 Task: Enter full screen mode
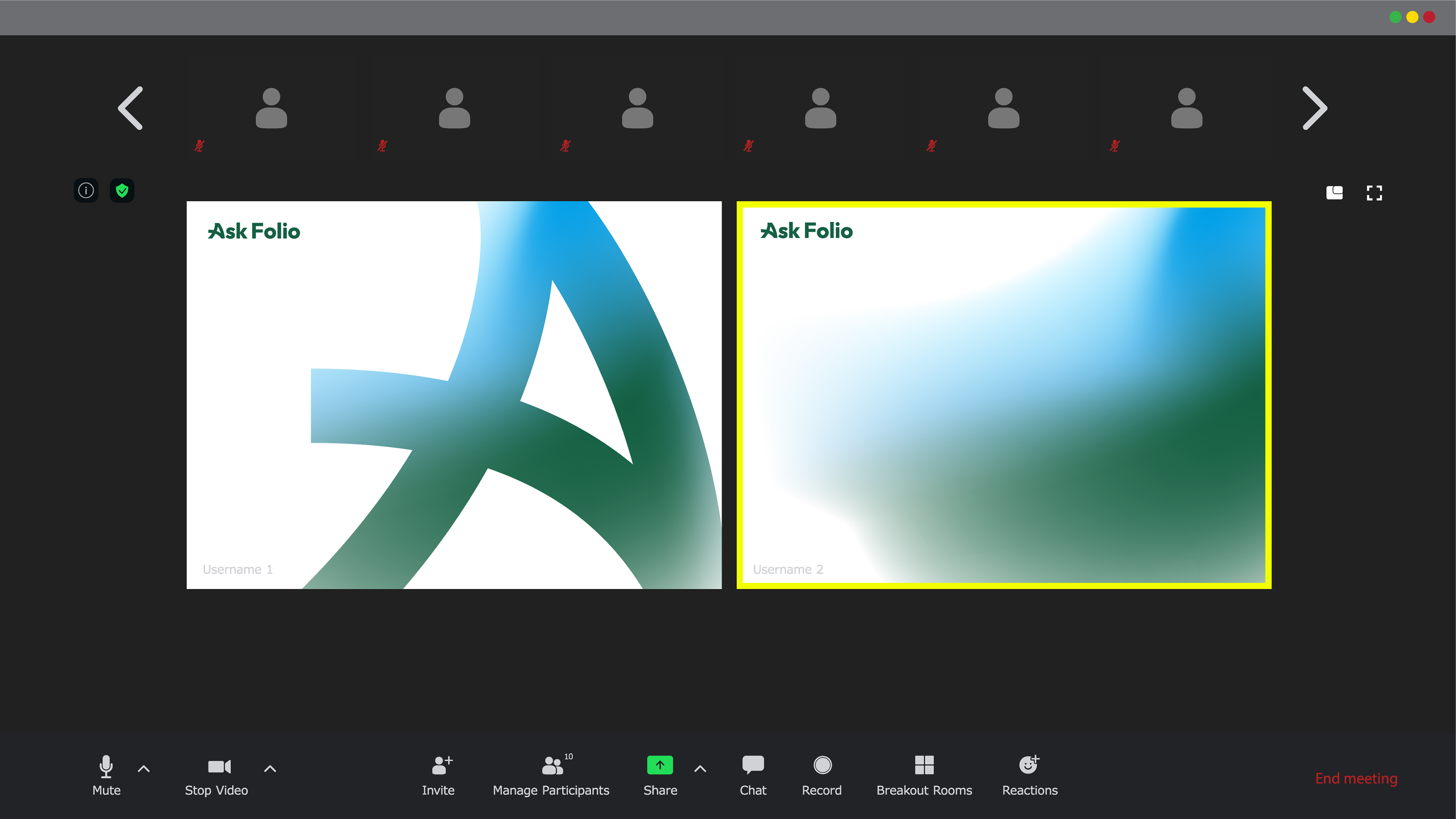pos(1374,193)
